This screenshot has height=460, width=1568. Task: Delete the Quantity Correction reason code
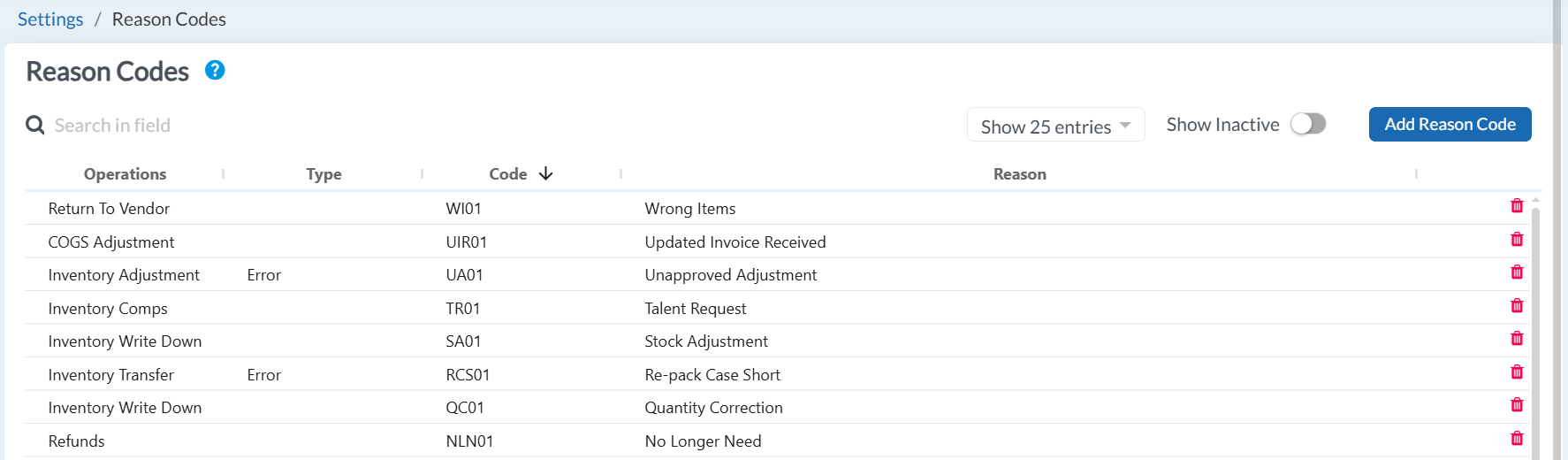tap(1517, 405)
